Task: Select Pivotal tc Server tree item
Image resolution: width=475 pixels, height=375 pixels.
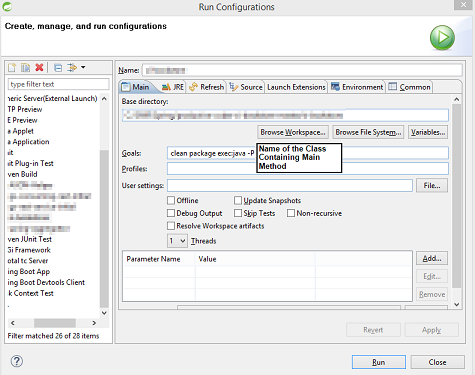Action: [28, 261]
